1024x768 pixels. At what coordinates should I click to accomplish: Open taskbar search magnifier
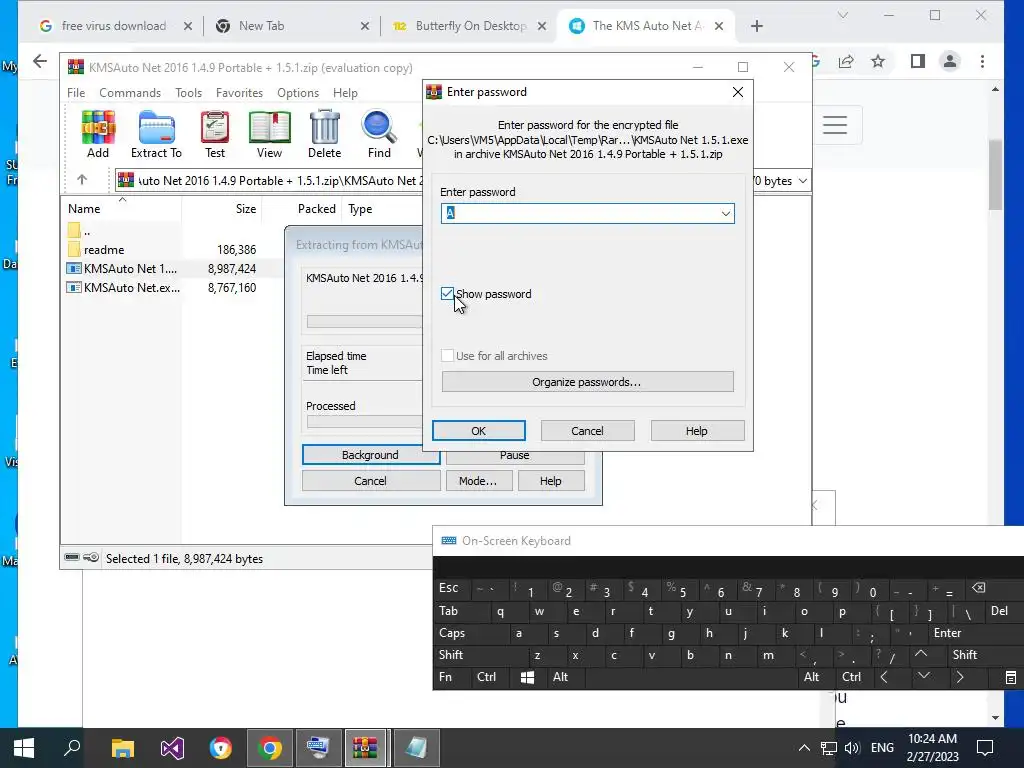72,748
